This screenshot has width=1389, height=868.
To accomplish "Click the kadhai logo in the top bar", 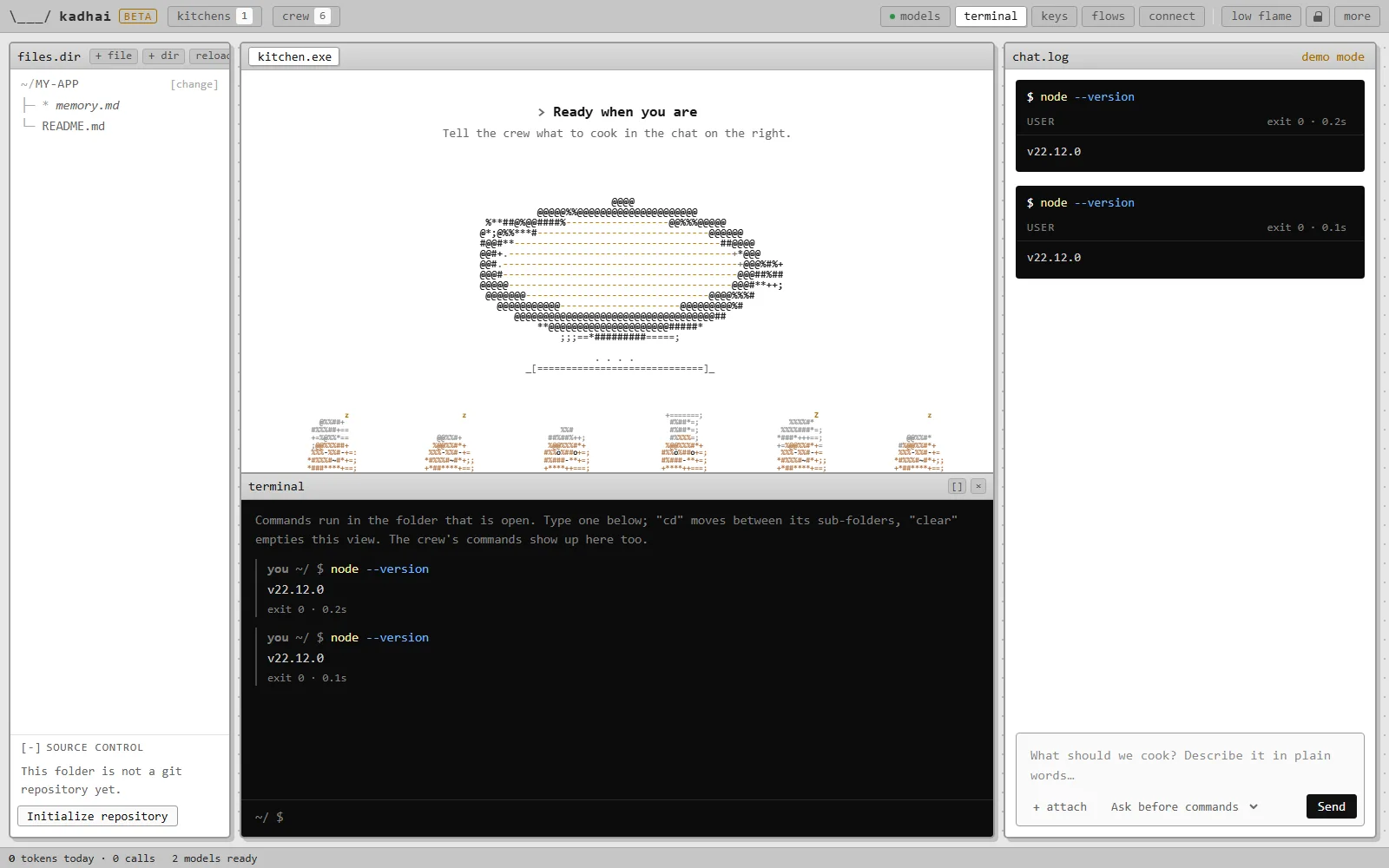I will click(60, 16).
